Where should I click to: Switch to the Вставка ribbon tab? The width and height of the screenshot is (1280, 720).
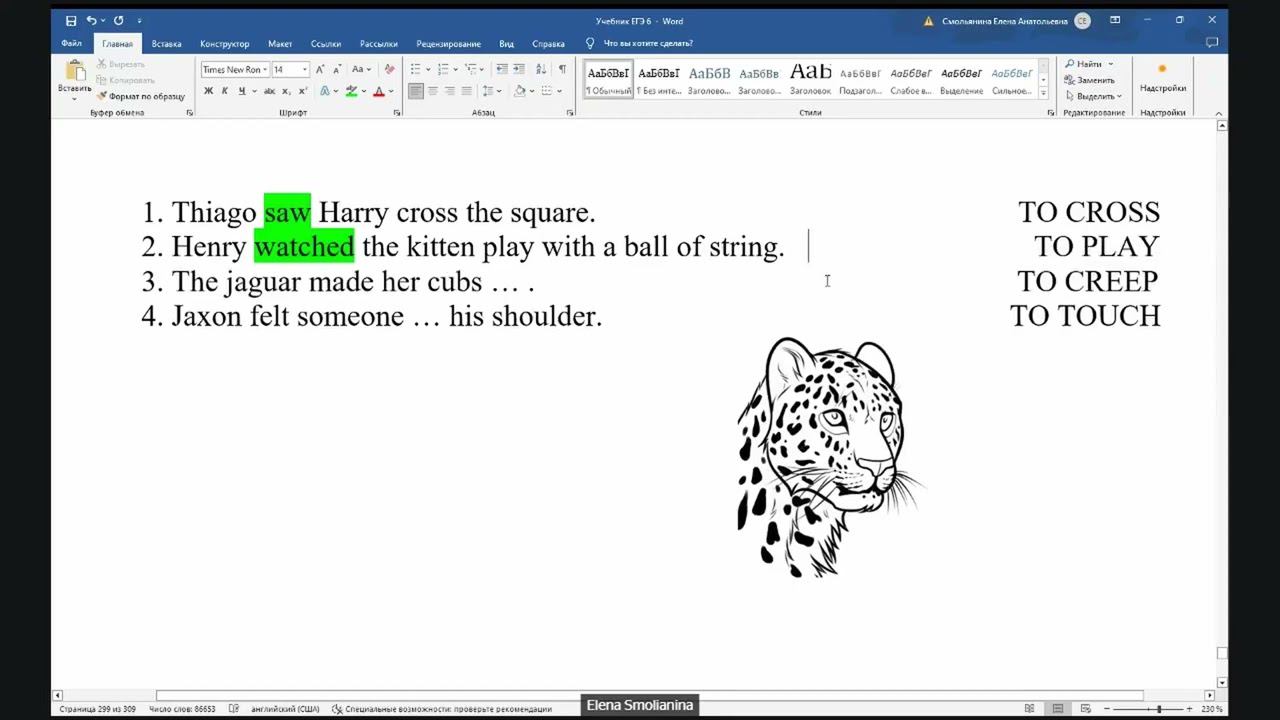coord(166,43)
